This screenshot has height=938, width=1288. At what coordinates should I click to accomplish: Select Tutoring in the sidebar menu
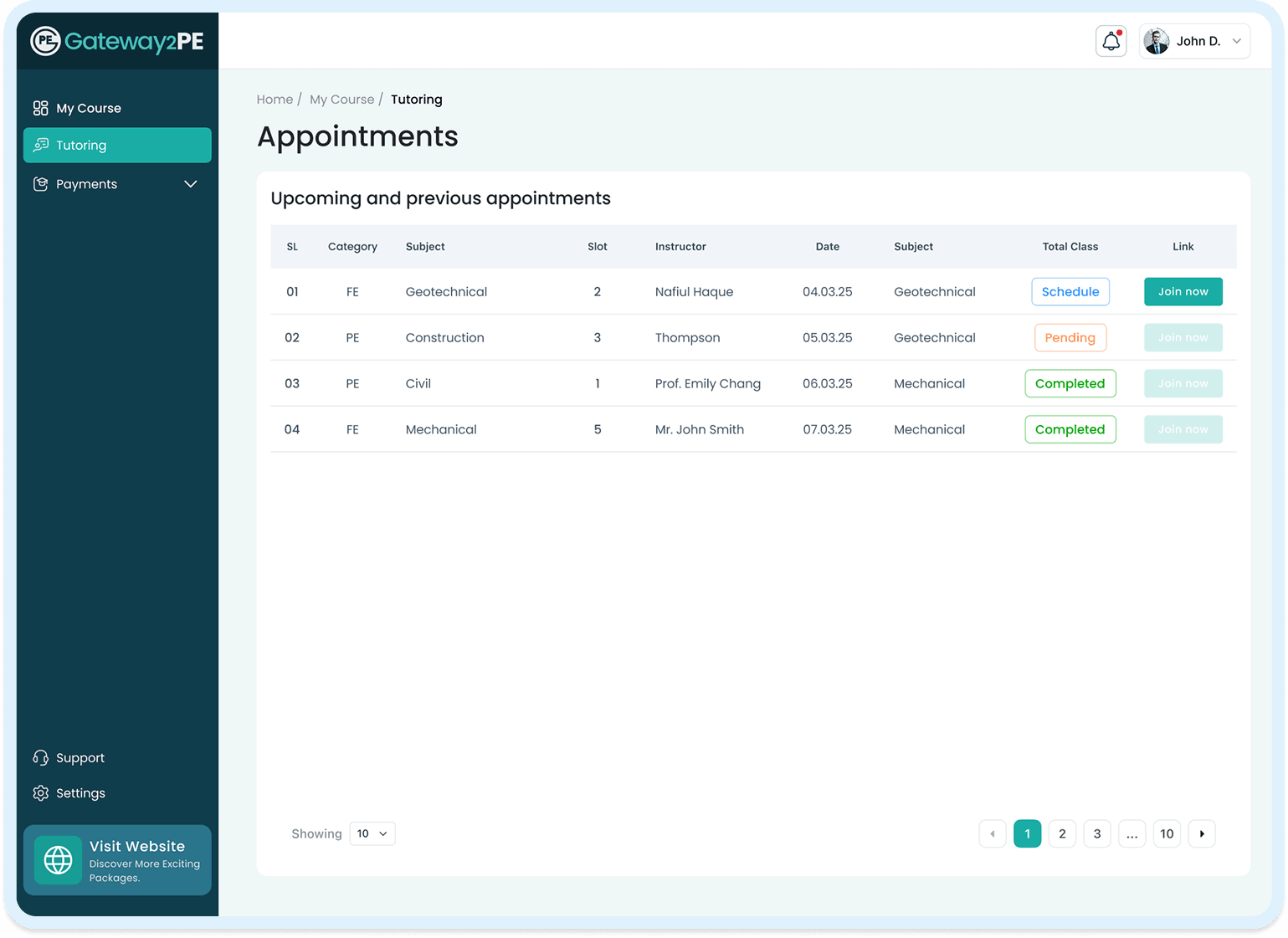click(x=81, y=145)
